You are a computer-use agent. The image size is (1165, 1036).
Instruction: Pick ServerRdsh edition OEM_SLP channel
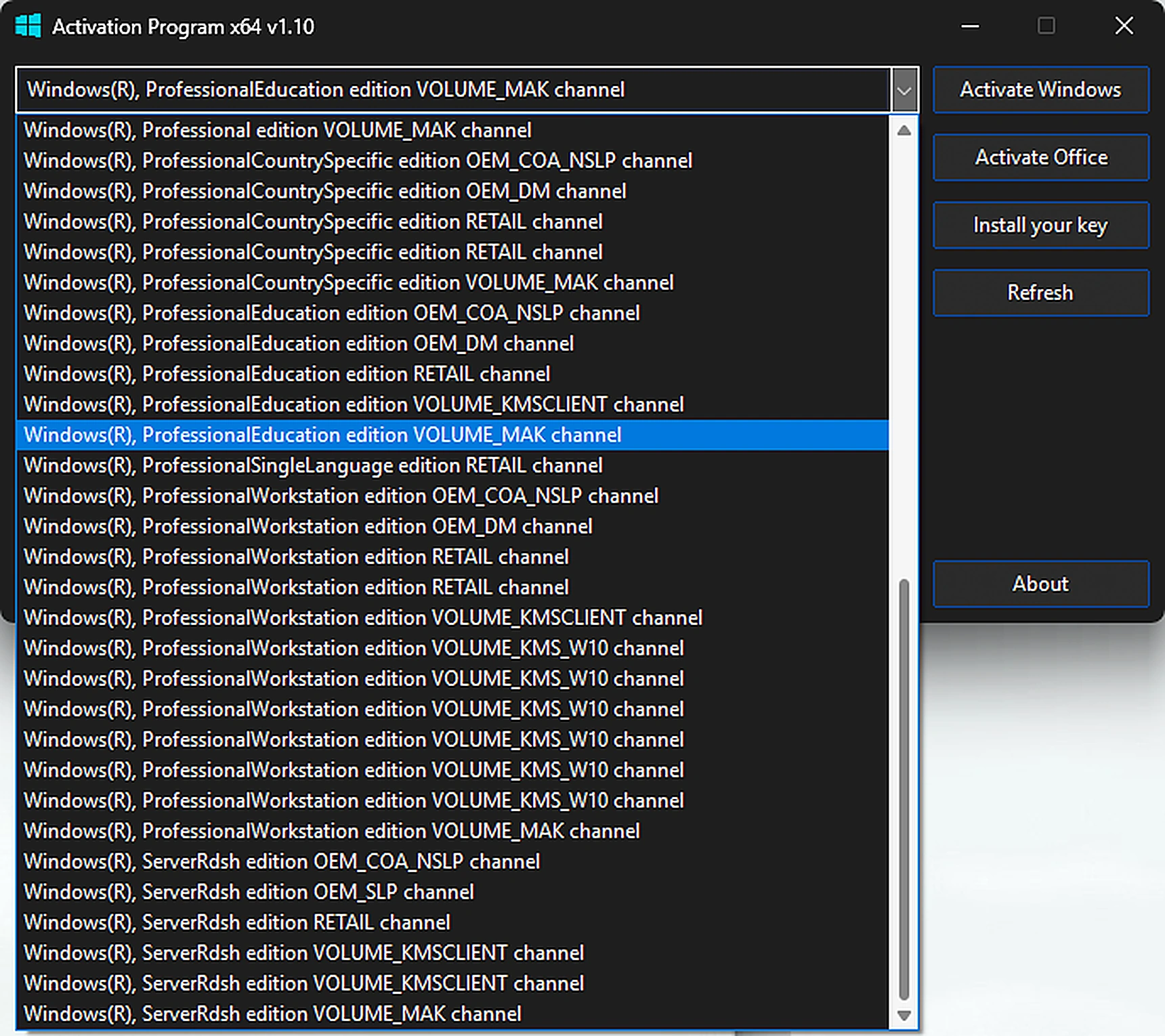click(x=452, y=892)
